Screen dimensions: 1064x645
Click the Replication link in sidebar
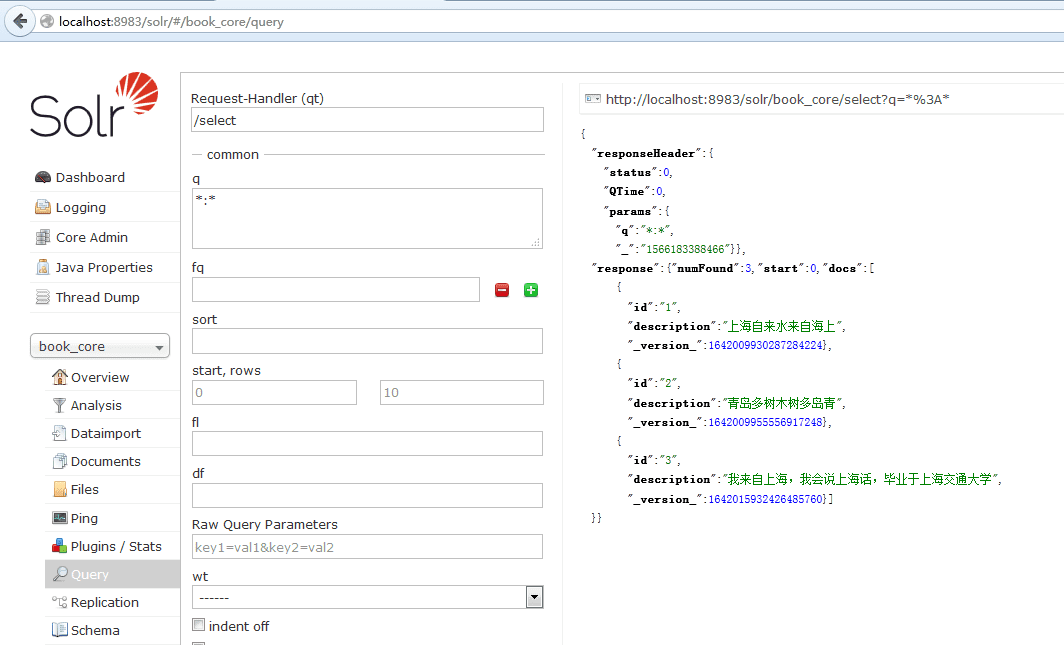(x=104, y=602)
